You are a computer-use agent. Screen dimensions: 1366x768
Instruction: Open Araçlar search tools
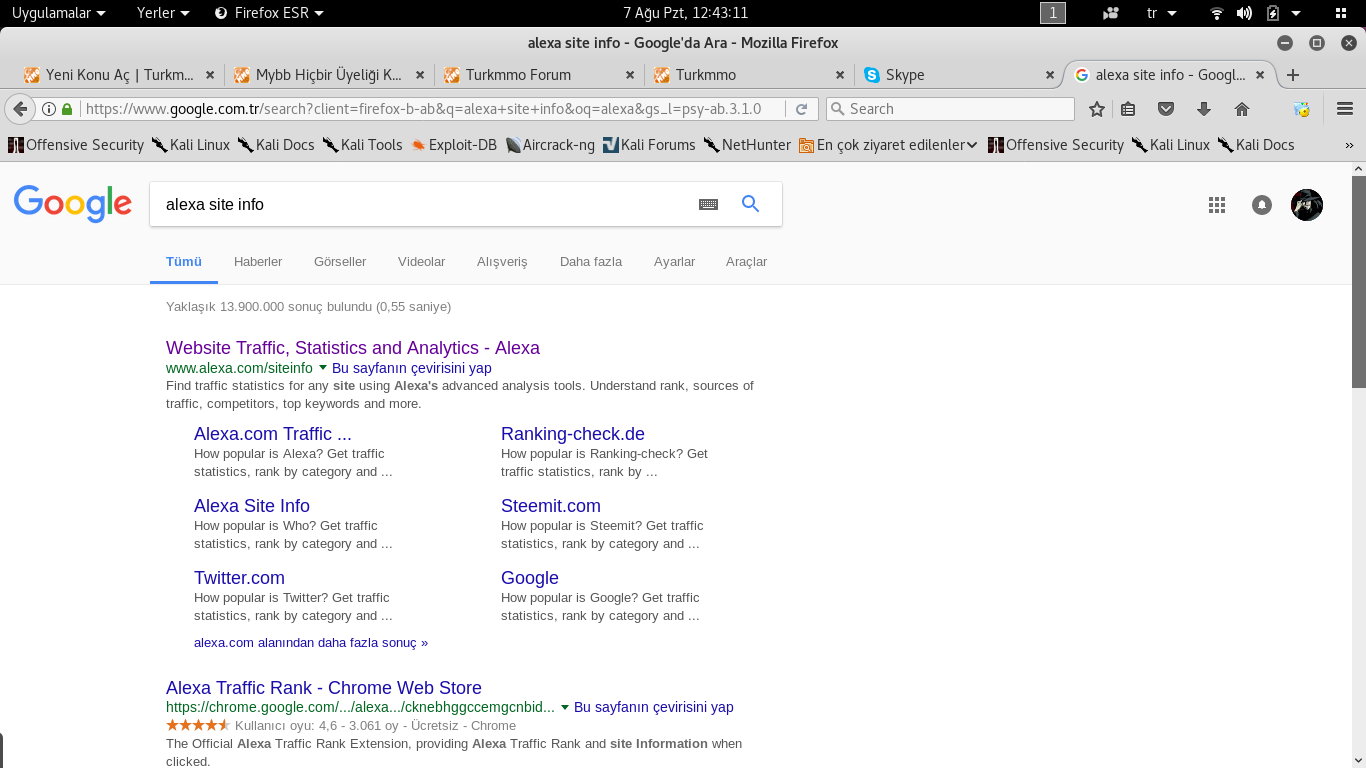[x=747, y=262]
